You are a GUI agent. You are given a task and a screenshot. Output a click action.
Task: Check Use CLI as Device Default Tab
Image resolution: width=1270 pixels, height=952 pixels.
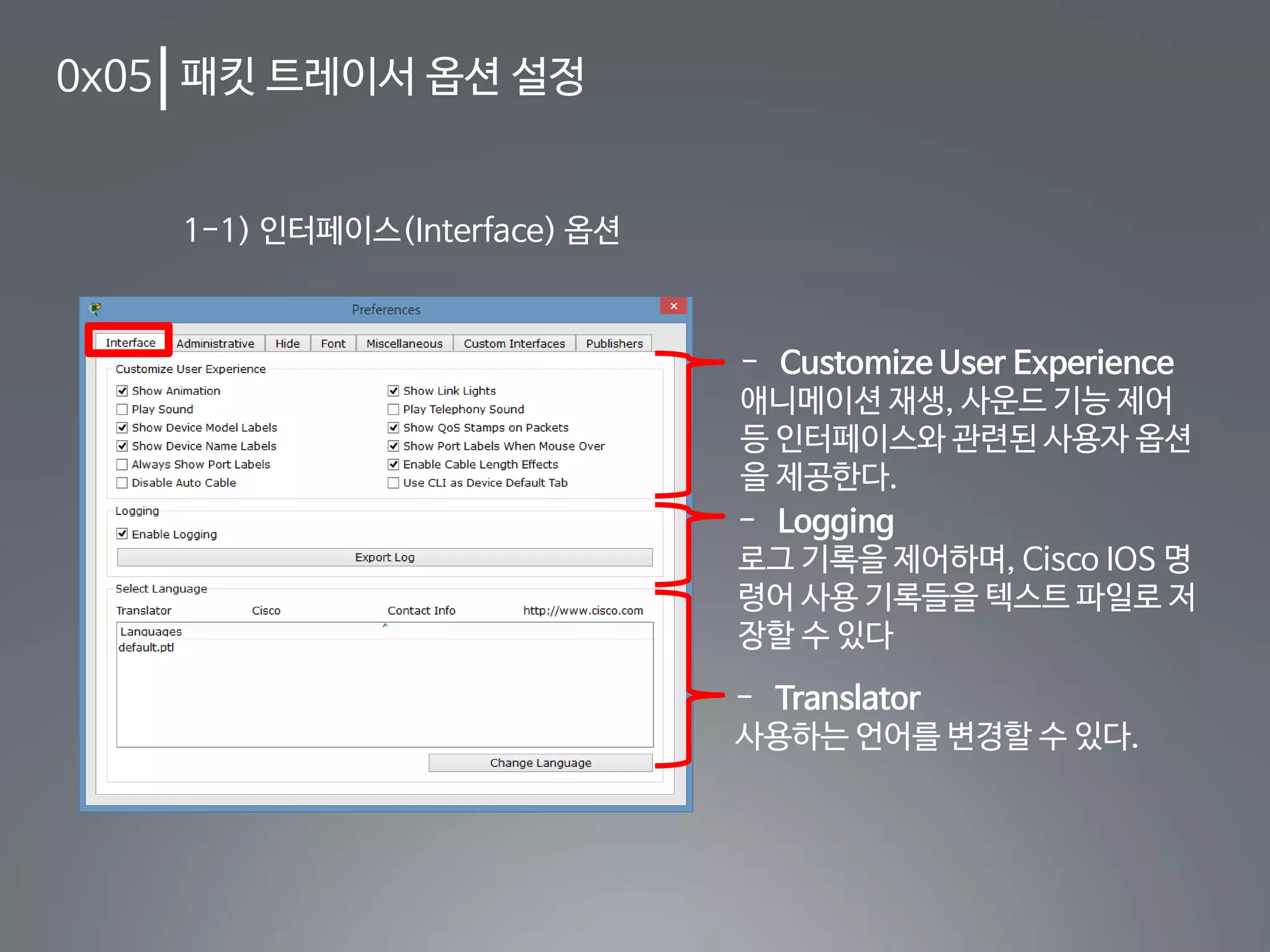coord(393,483)
